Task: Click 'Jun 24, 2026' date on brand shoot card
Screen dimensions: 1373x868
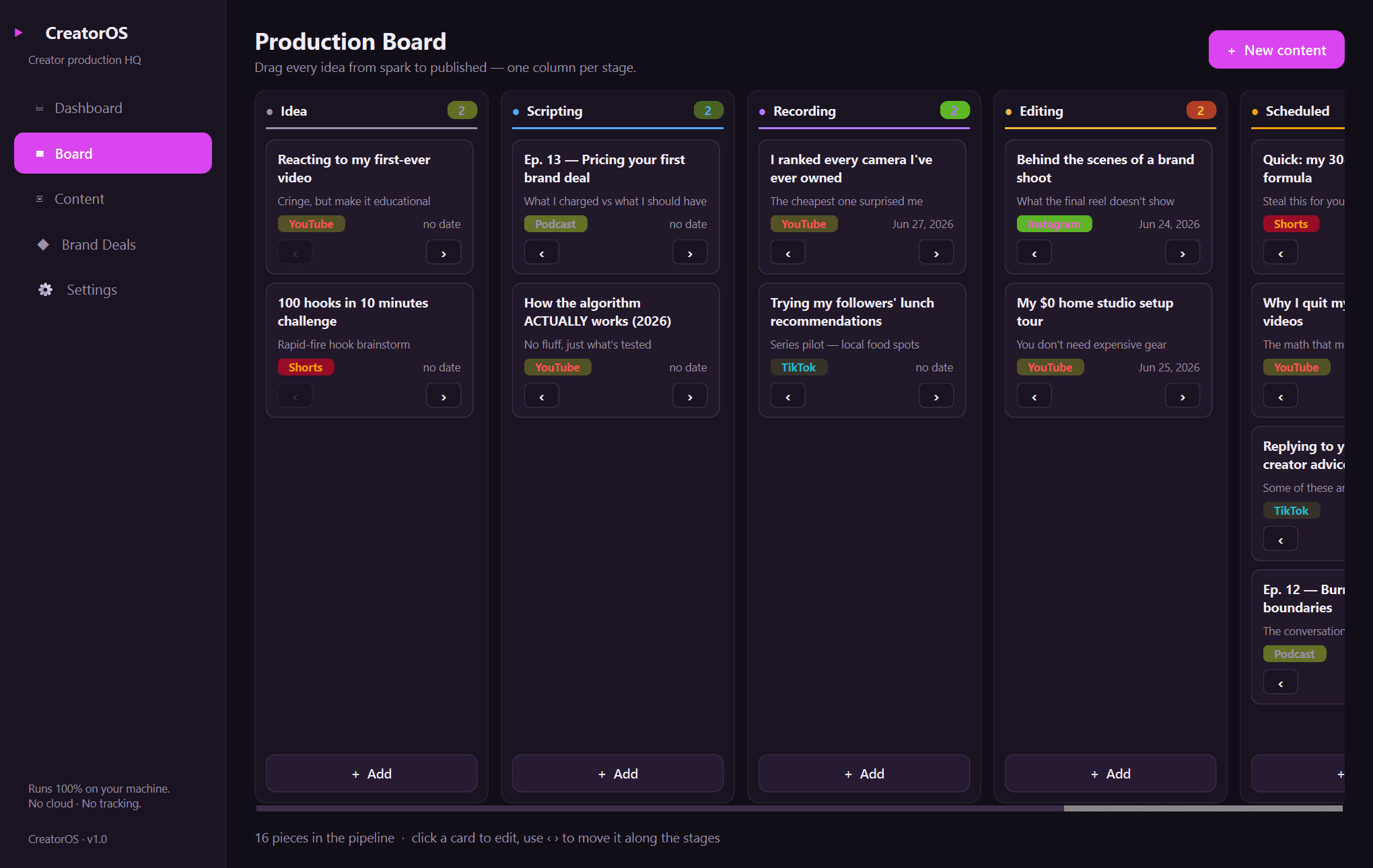Action: point(1169,224)
